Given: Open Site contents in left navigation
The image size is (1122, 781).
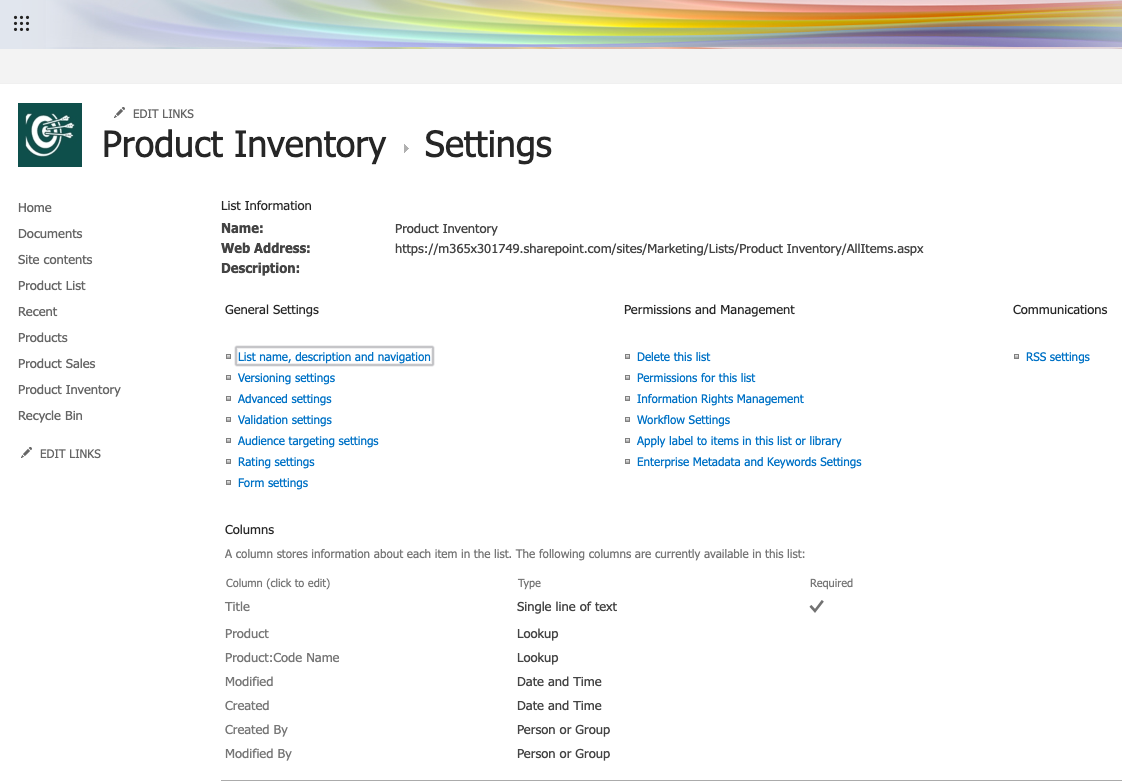Looking at the screenshot, I should coord(55,260).
